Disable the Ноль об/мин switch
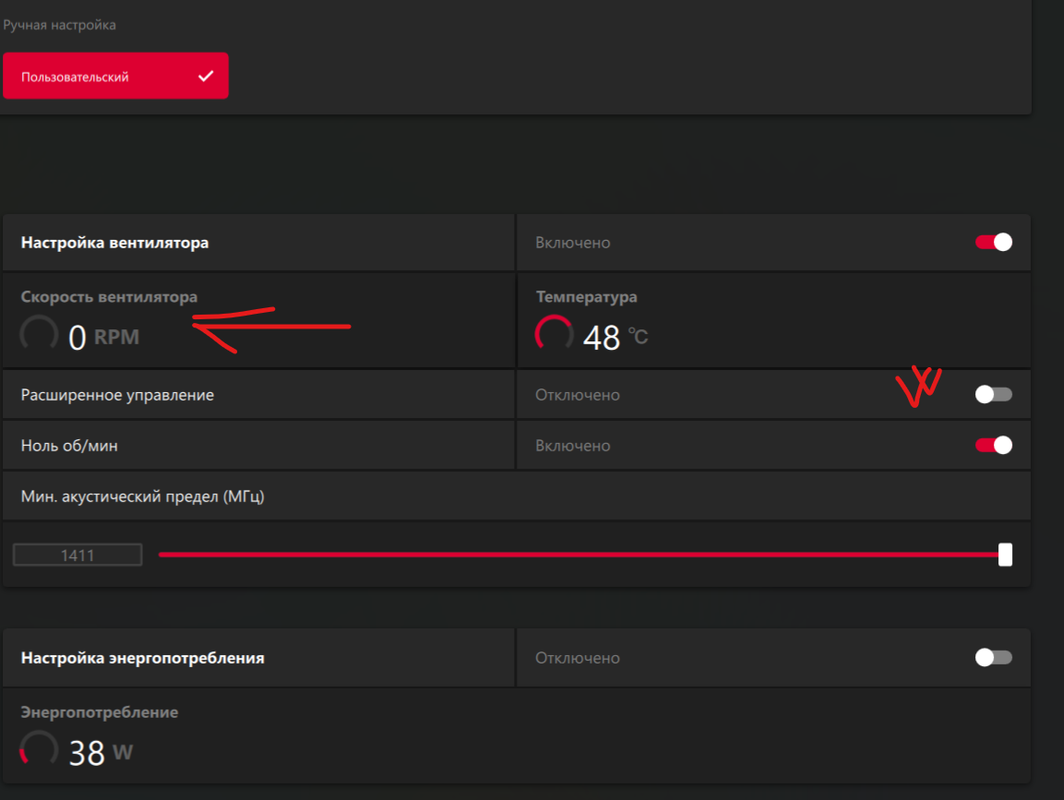 993,445
